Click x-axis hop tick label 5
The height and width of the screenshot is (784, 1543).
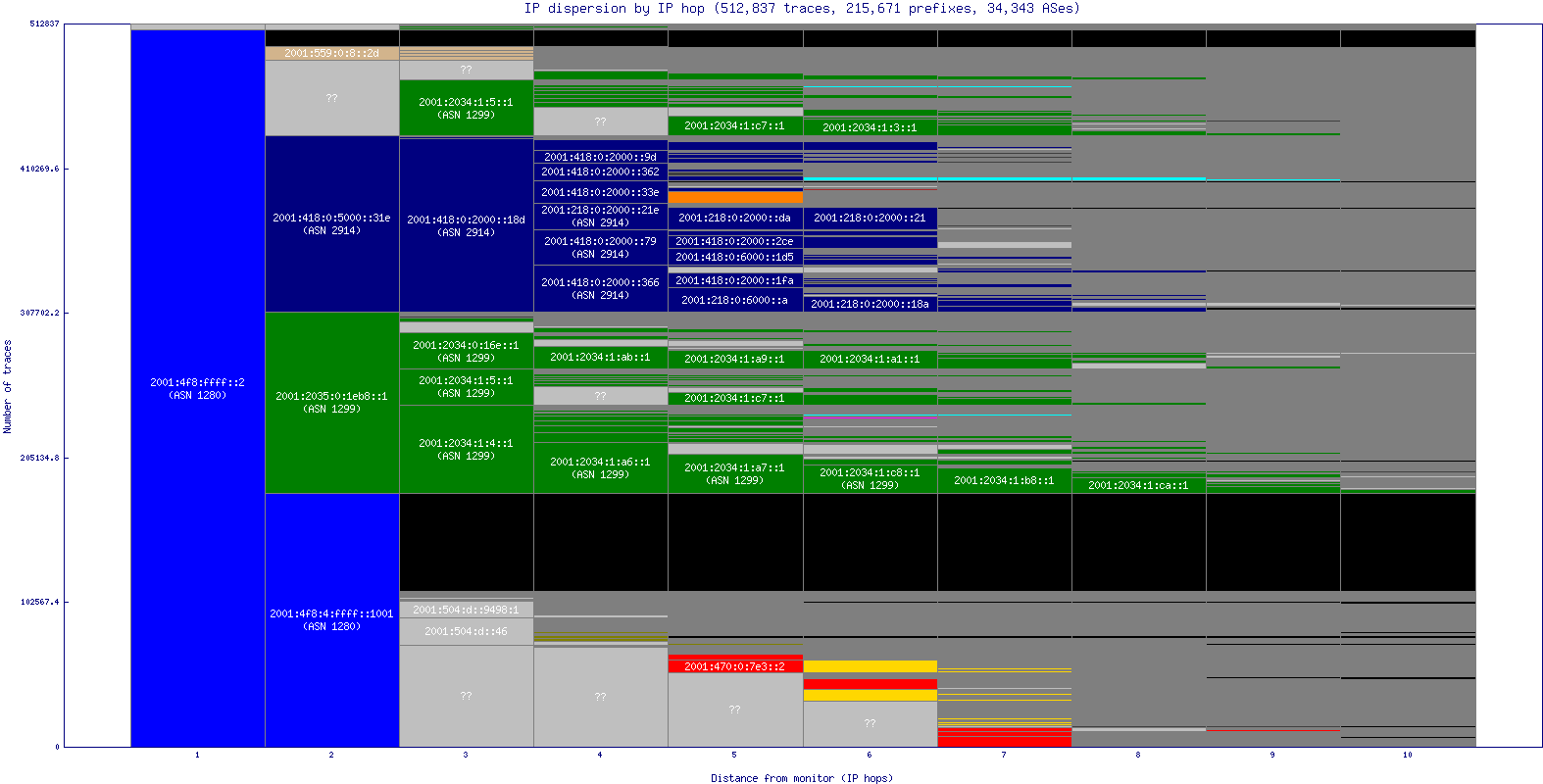734,755
